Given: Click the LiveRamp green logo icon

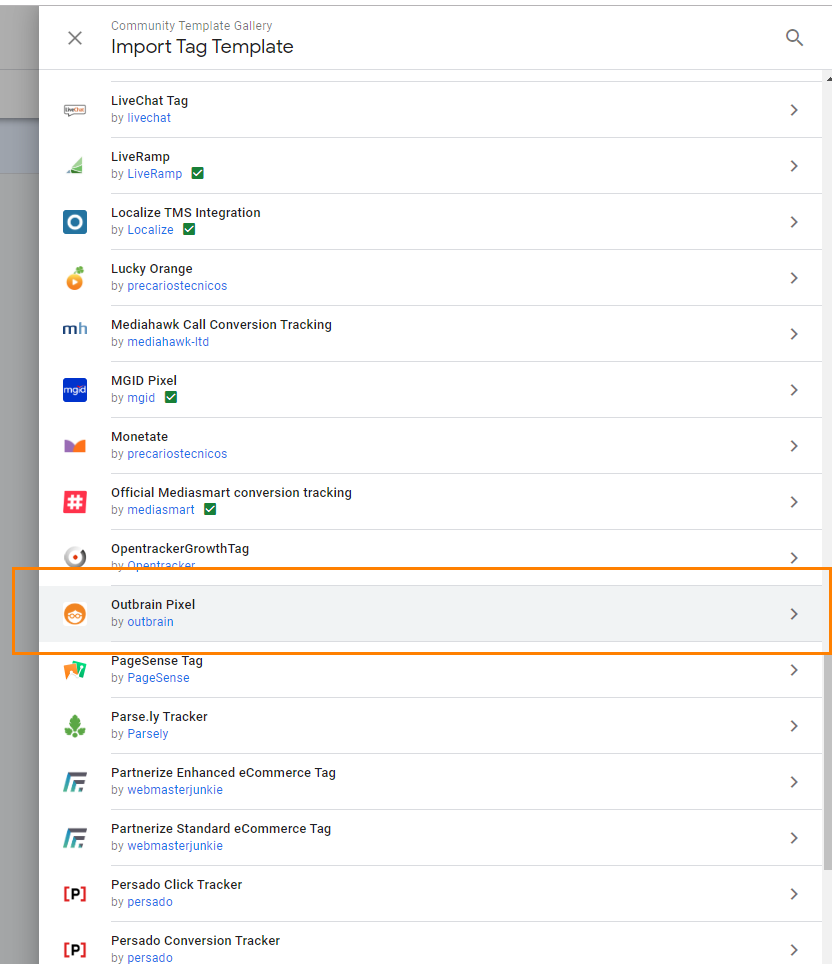Looking at the screenshot, I should click(75, 166).
